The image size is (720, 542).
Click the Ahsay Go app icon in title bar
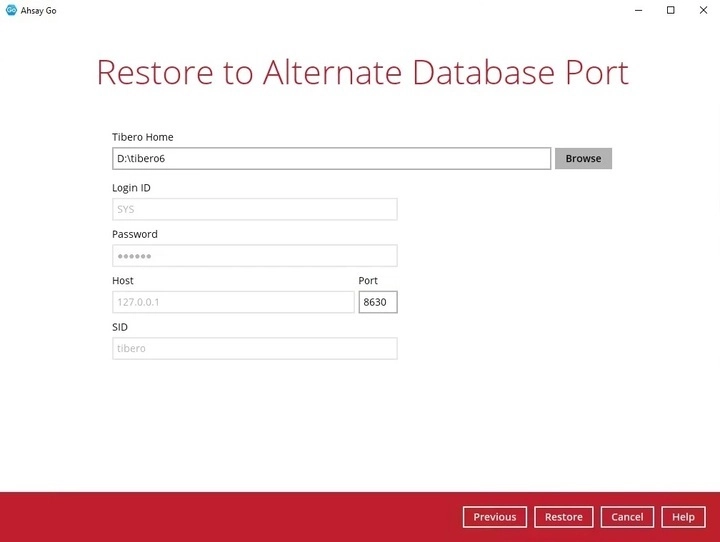click(x=11, y=10)
